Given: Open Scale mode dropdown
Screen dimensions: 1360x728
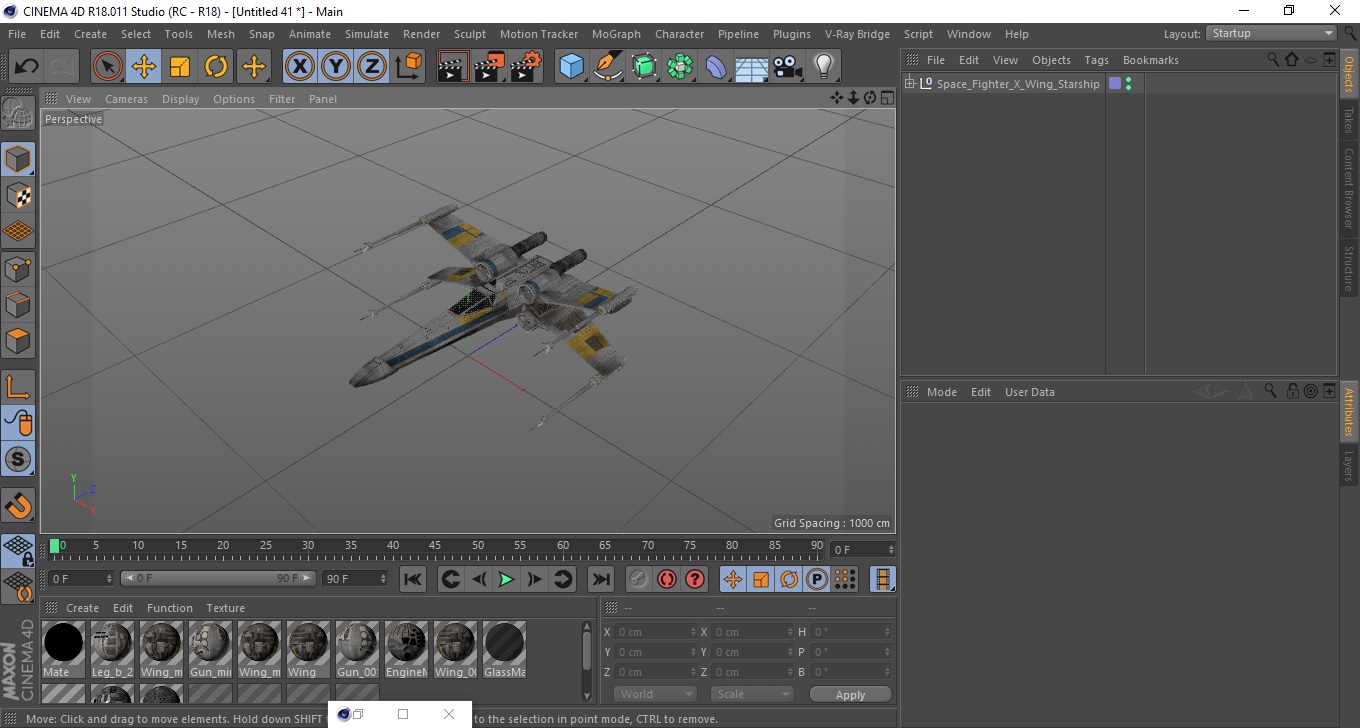Looking at the screenshot, I should click(752, 694).
